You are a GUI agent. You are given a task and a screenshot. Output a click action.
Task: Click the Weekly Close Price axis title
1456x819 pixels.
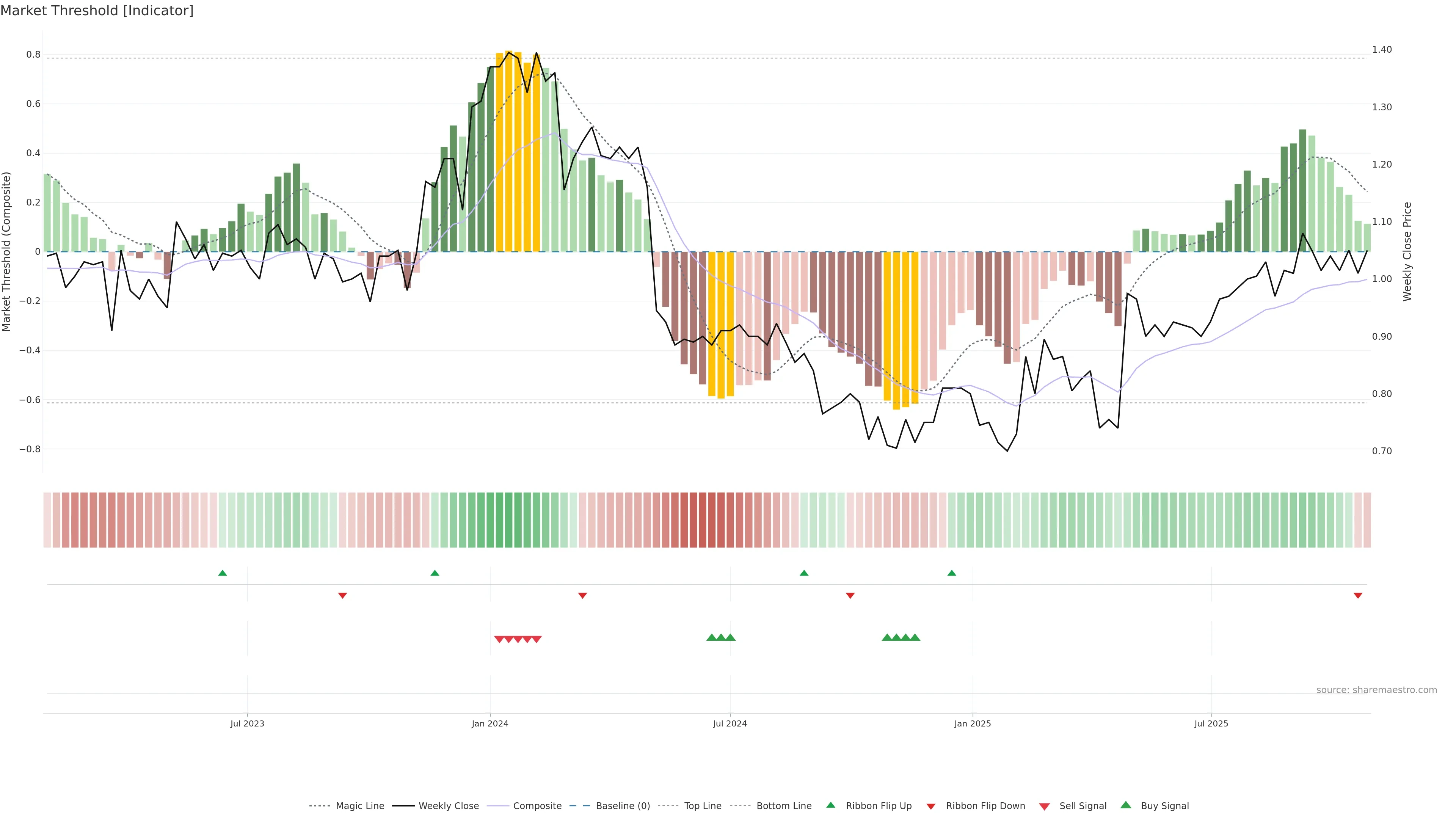(x=1407, y=251)
